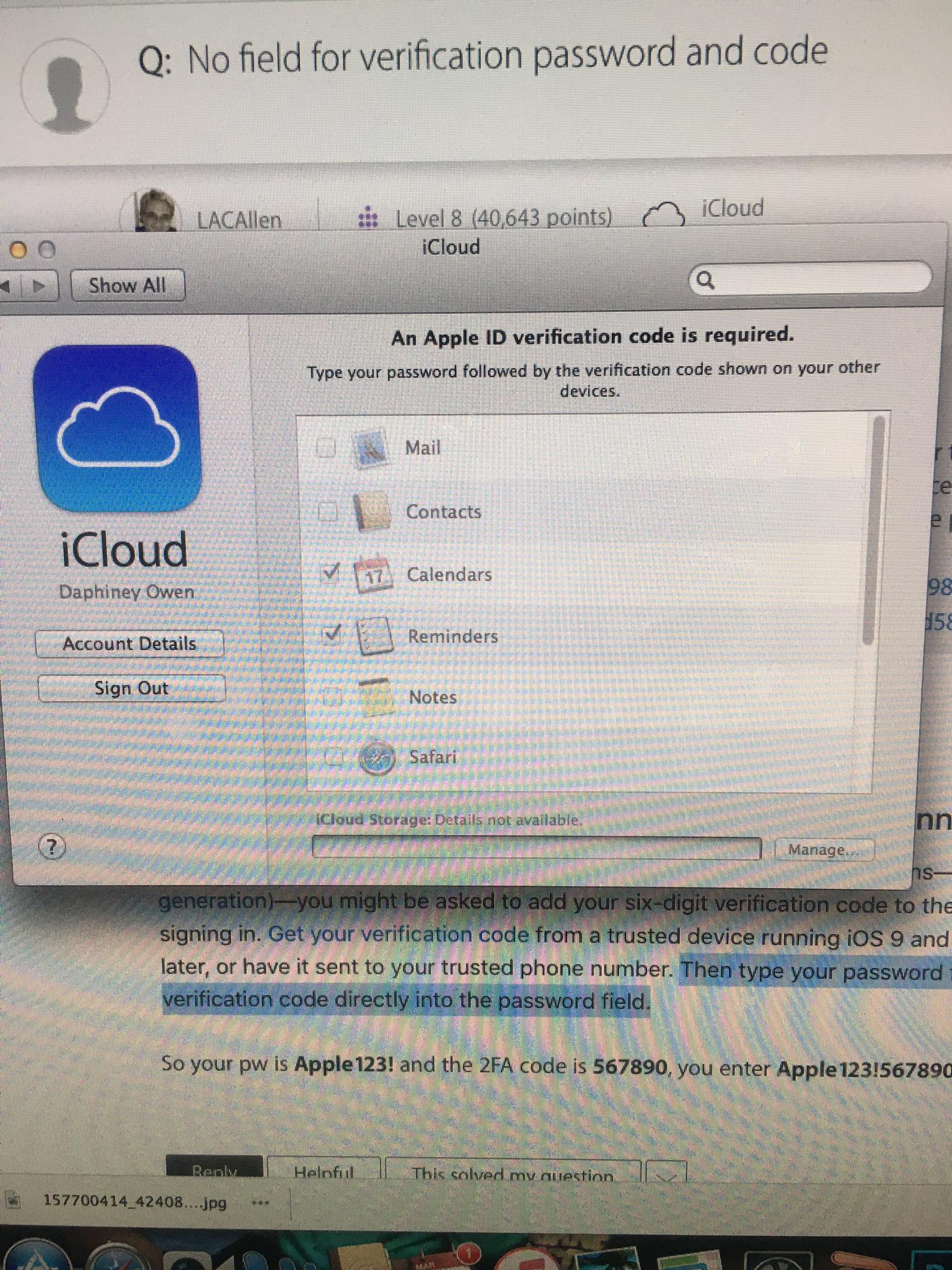Screen dimensions: 952x1270
Task: Enable the Contacts checkbox
Action: tap(327, 512)
